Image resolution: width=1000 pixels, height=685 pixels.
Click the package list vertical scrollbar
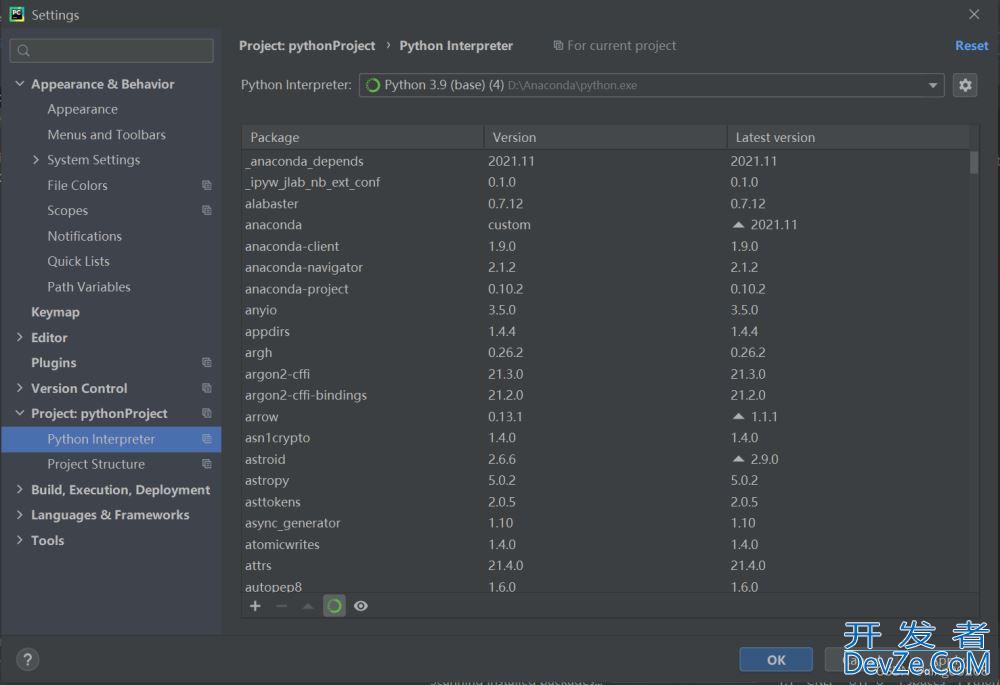[x=973, y=162]
